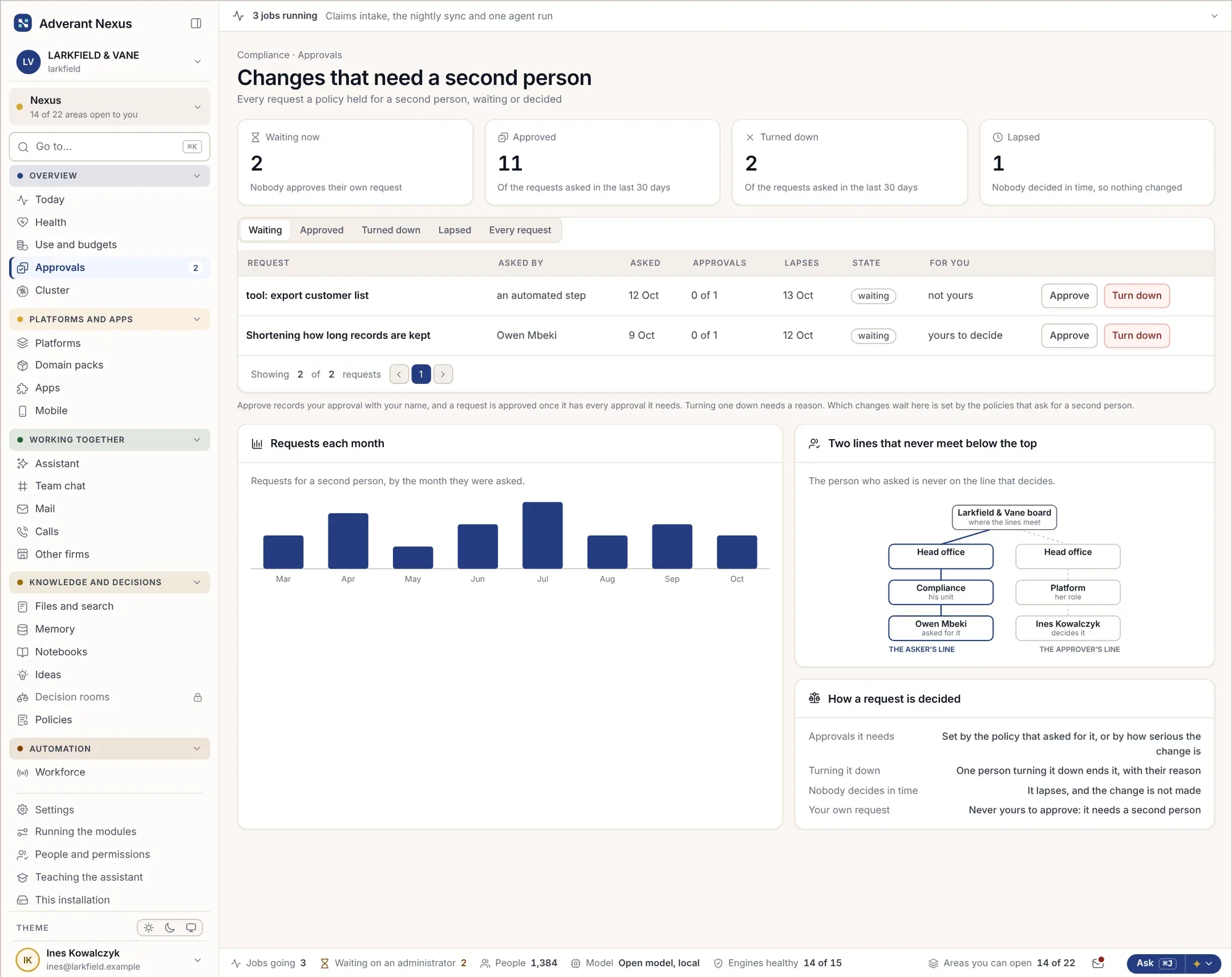Open the Workforce broadcast icon
Image resolution: width=1232 pixels, height=977 pixels.
click(x=23, y=772)
